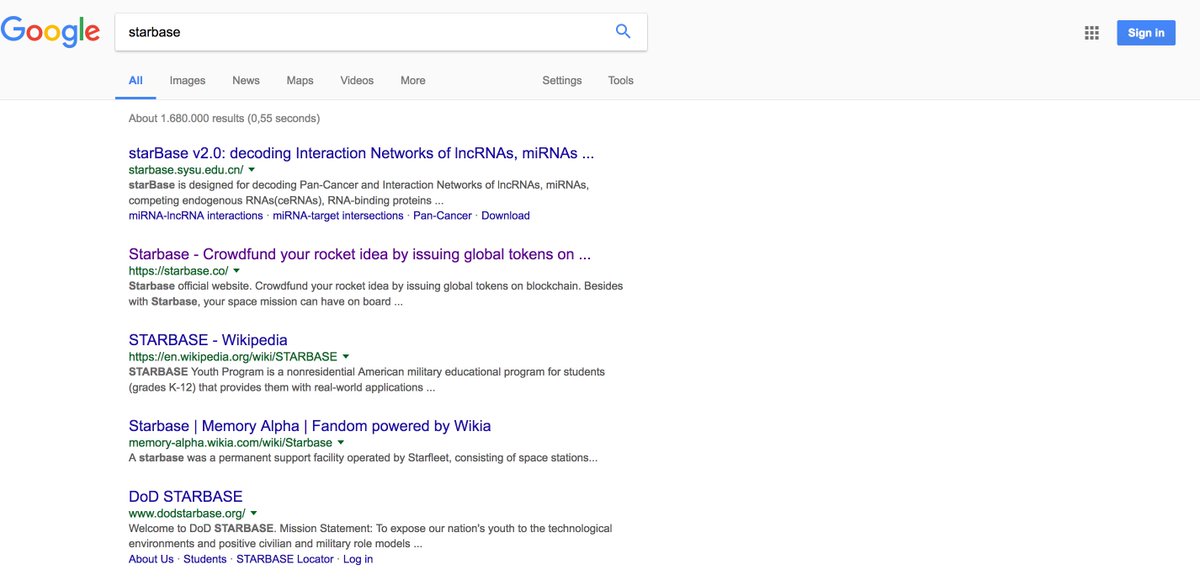Click the magnifying glass search icon
Viewport: 1200px width, 586px height.
(623, 31)
